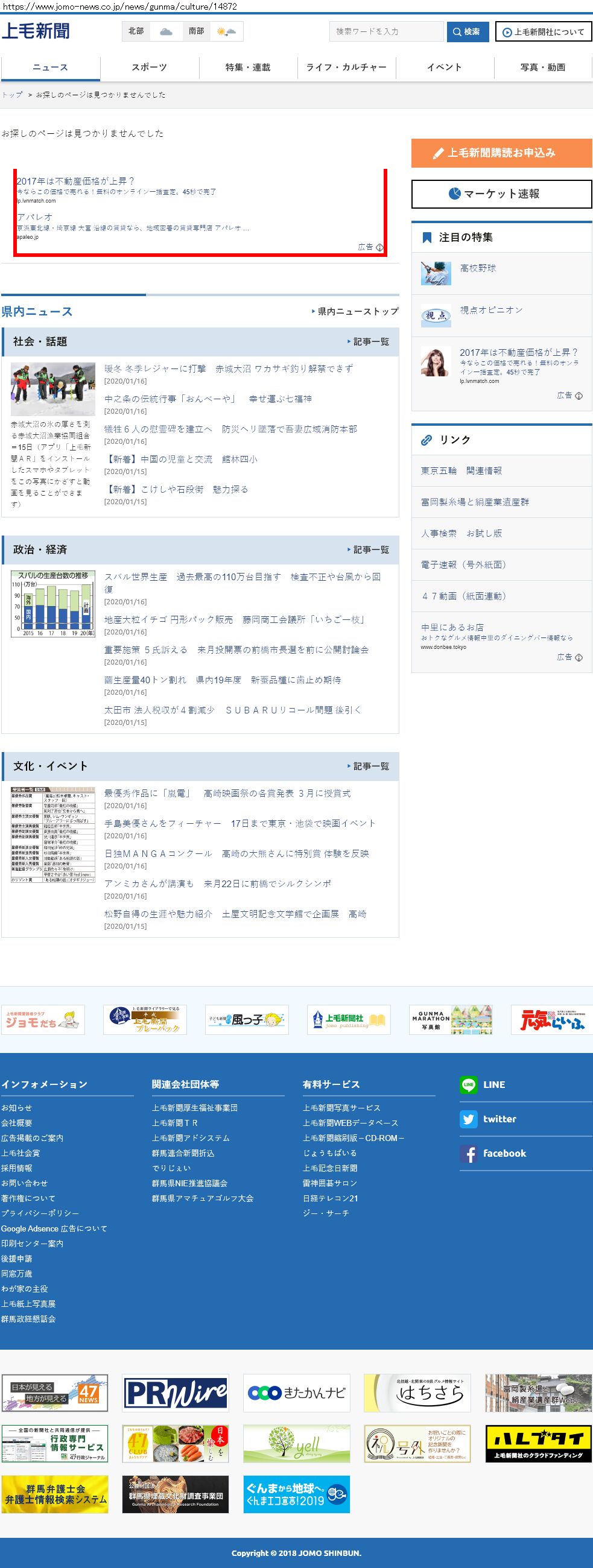Image resolution: width=593 pixels, height=1568 pixels.
Task: Open the Twitter icon link
Action: [x=468, y=1119]
